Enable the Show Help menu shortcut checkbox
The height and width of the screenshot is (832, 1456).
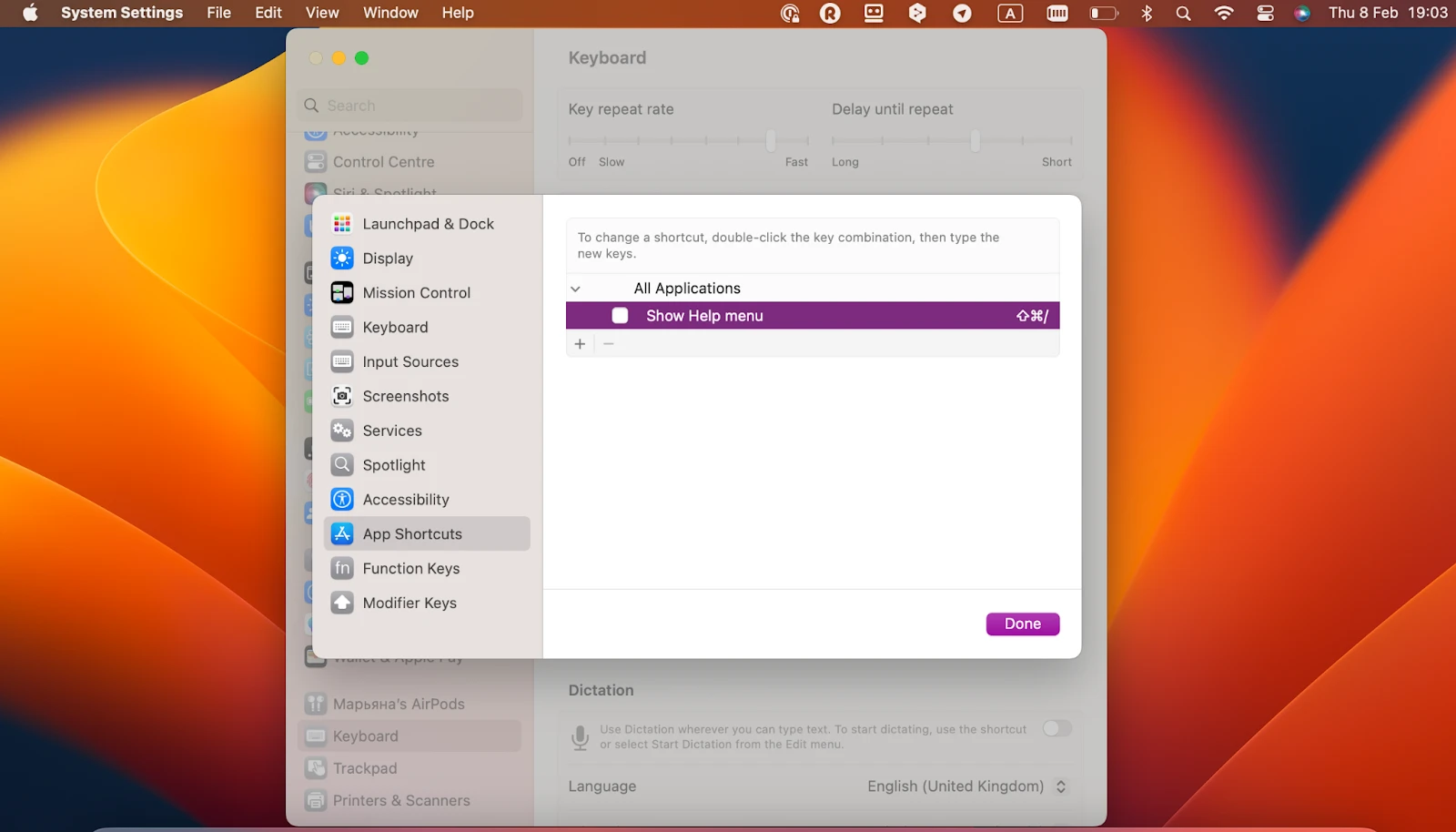click(620, 315)
